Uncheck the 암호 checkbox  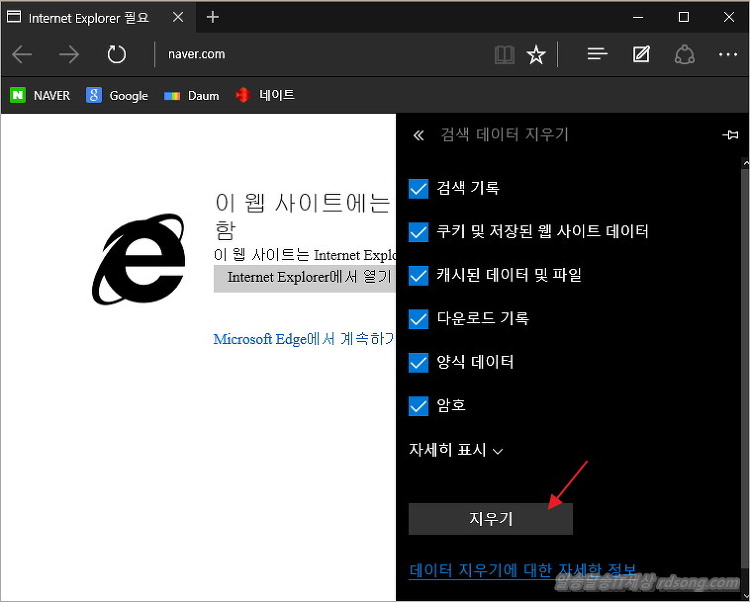(x=419, y=406)
